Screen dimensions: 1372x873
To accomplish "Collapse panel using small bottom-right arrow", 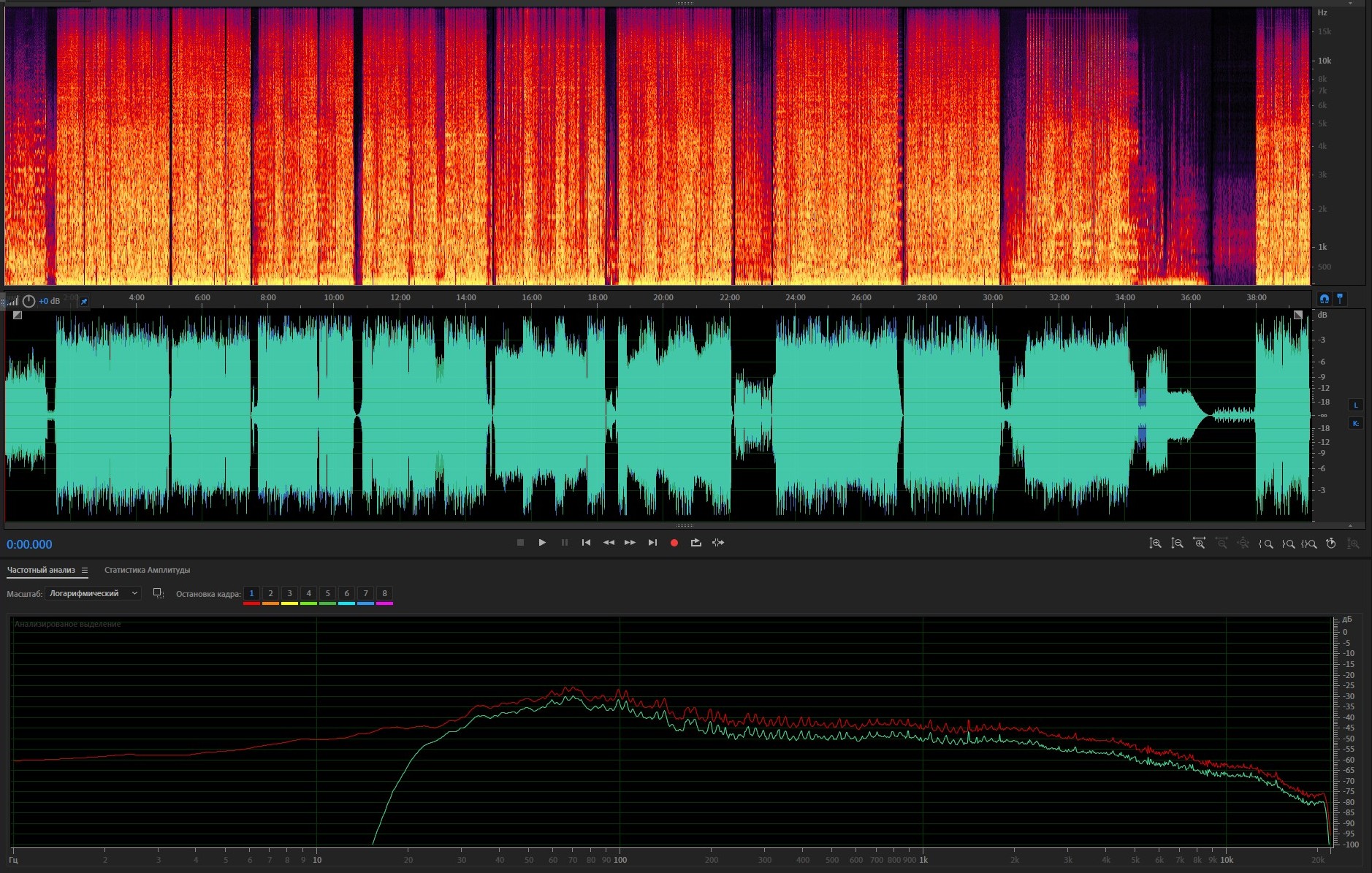I will [x=1350, y=525].
